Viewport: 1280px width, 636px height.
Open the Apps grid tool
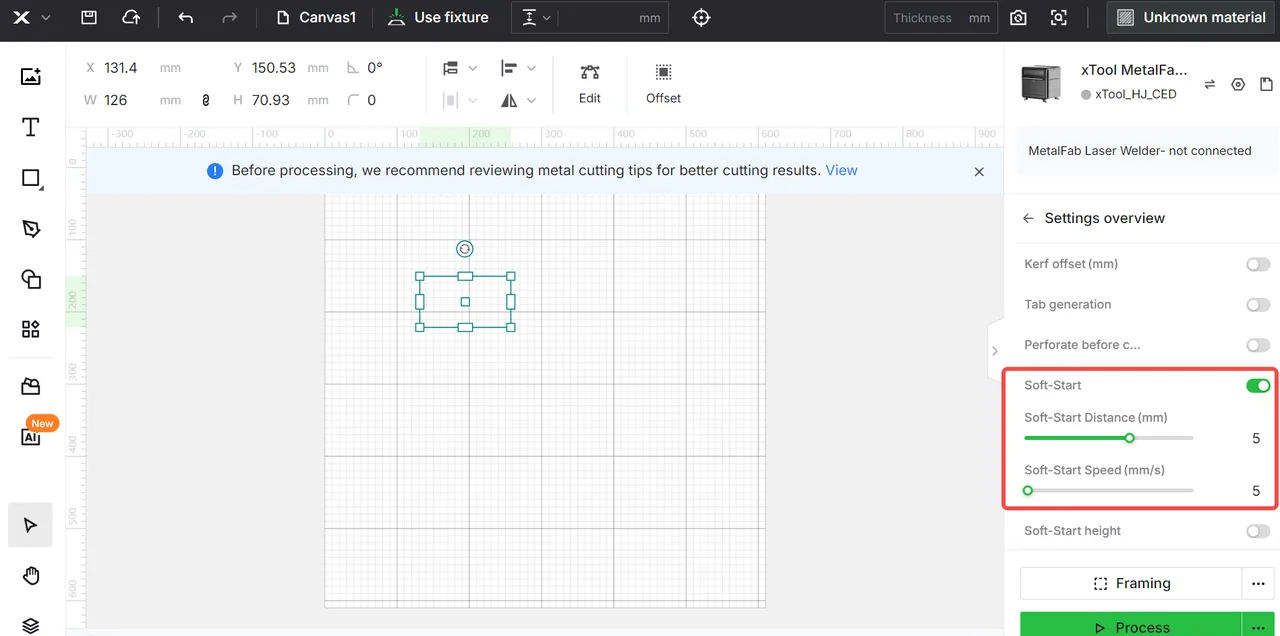pos(31,329)
